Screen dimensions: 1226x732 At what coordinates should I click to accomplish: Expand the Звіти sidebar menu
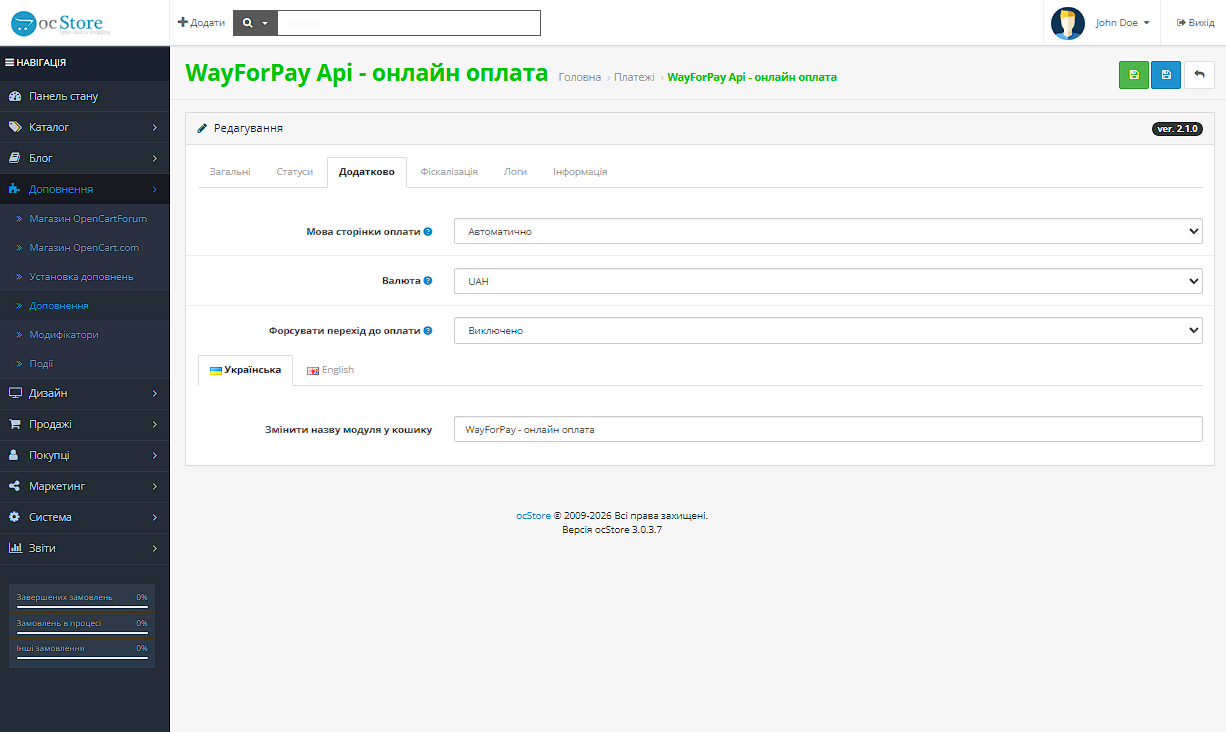(x=85, y=548)
